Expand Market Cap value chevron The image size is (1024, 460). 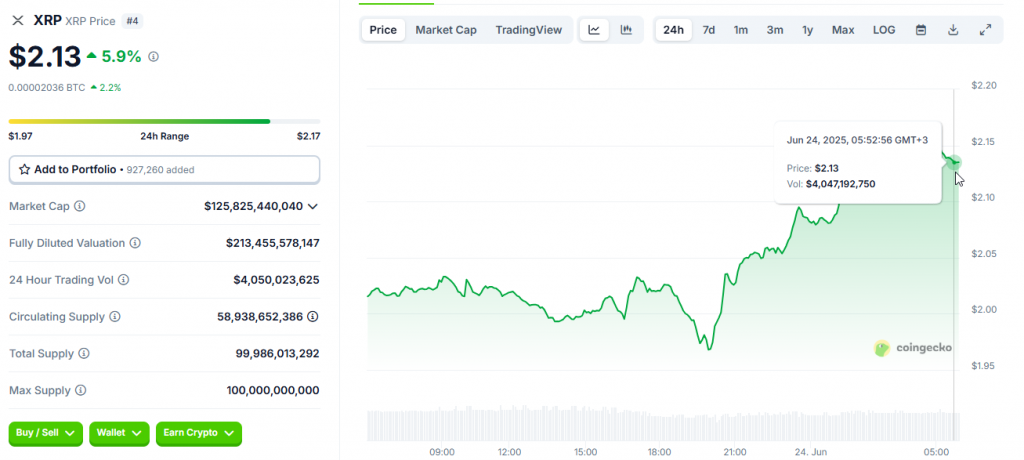coord(313,206)
